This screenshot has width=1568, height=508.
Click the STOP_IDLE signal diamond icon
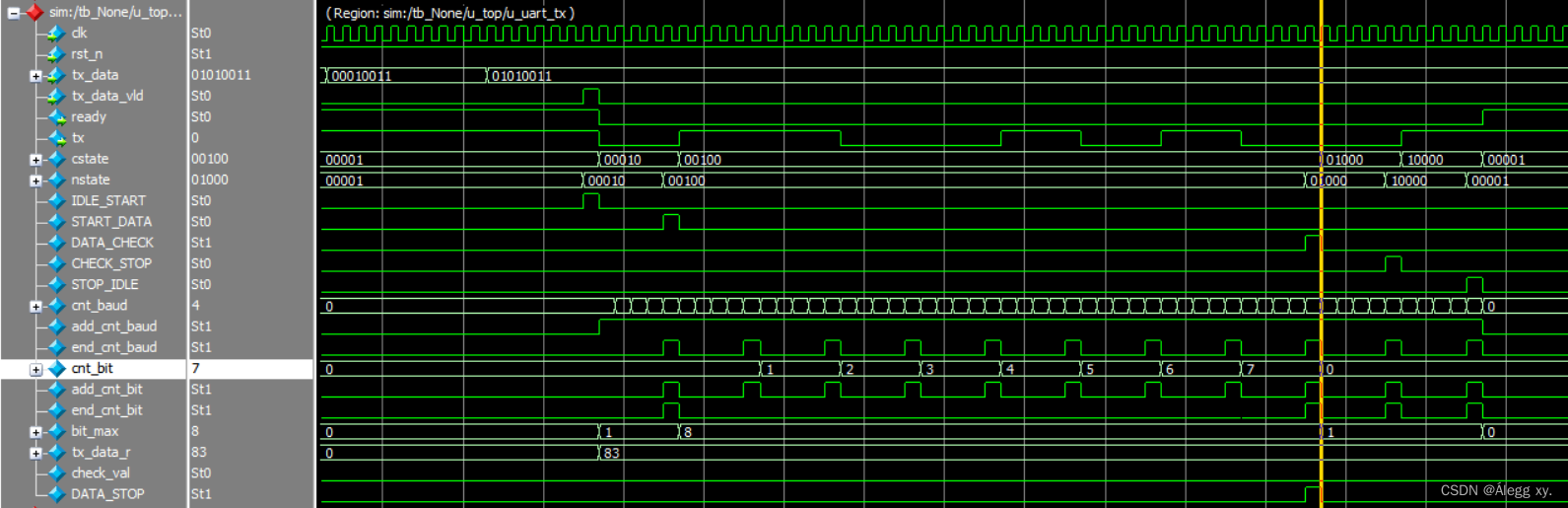click(x=56, y=285)
